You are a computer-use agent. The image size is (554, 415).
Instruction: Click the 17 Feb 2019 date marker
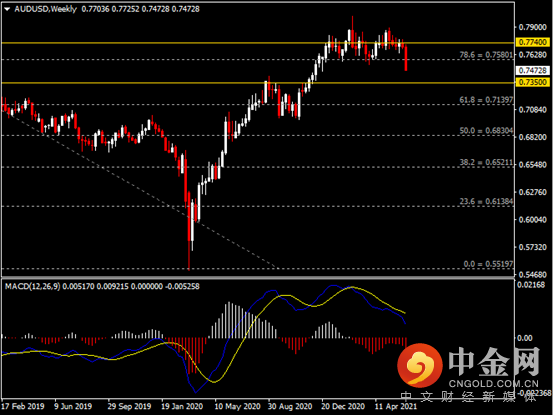[x=23, y=406]
